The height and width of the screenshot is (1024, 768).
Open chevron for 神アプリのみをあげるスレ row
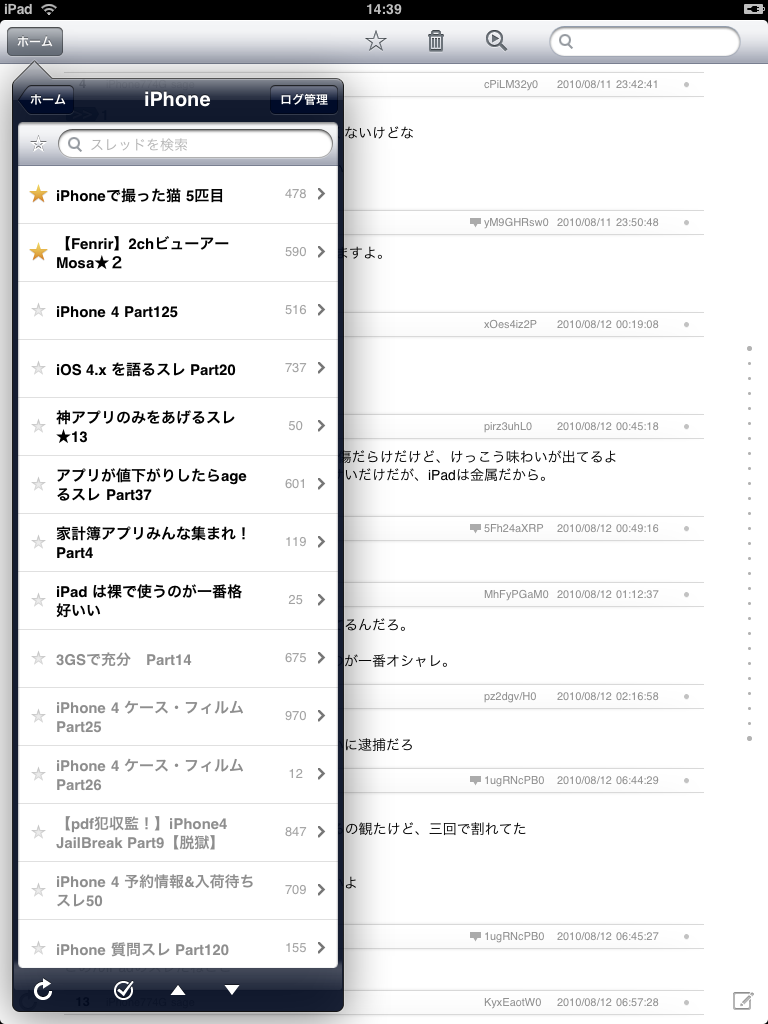(x=321, y=426)
